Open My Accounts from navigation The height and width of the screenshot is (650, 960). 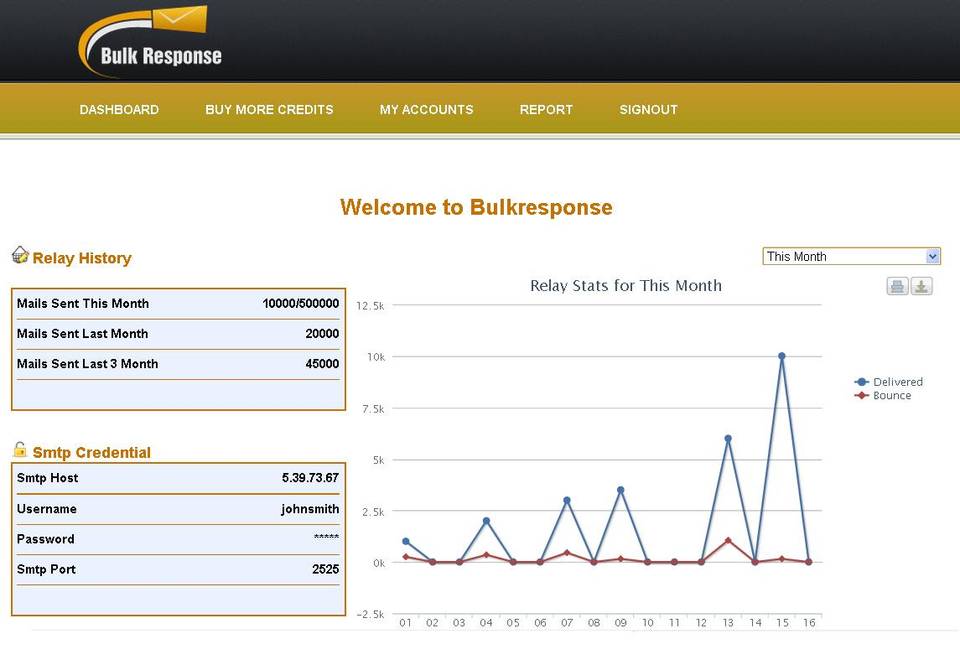426,110
